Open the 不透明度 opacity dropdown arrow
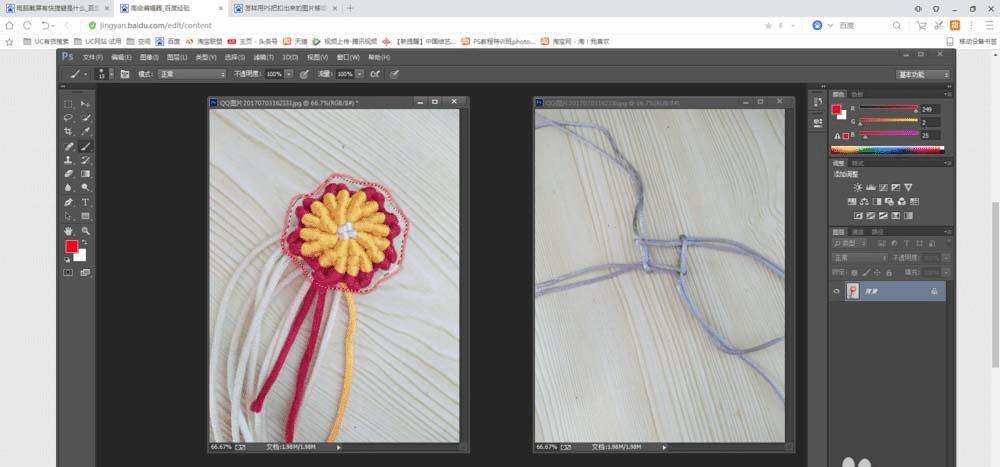 click(288, 74)
